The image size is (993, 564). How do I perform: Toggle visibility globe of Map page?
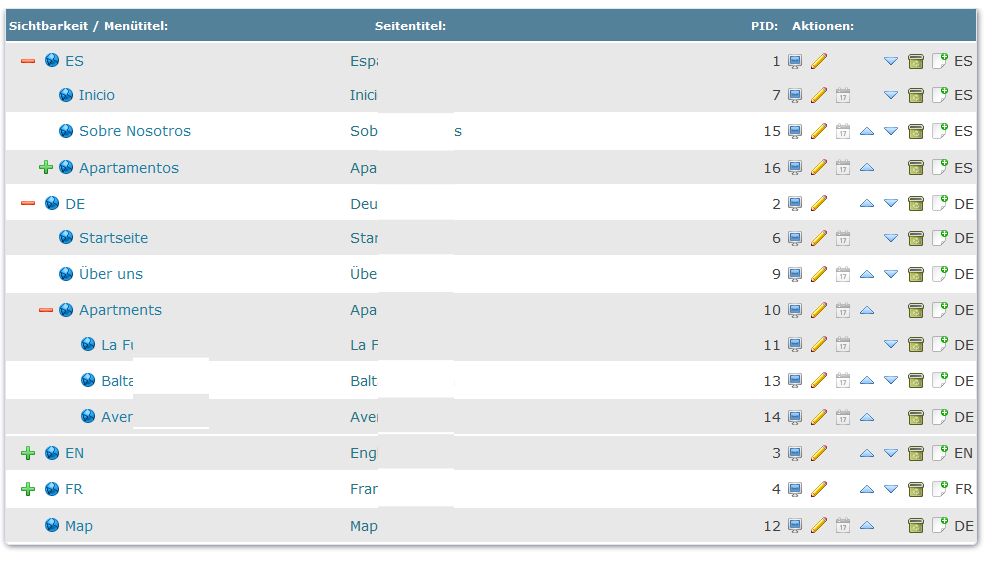tap(52, 525)
